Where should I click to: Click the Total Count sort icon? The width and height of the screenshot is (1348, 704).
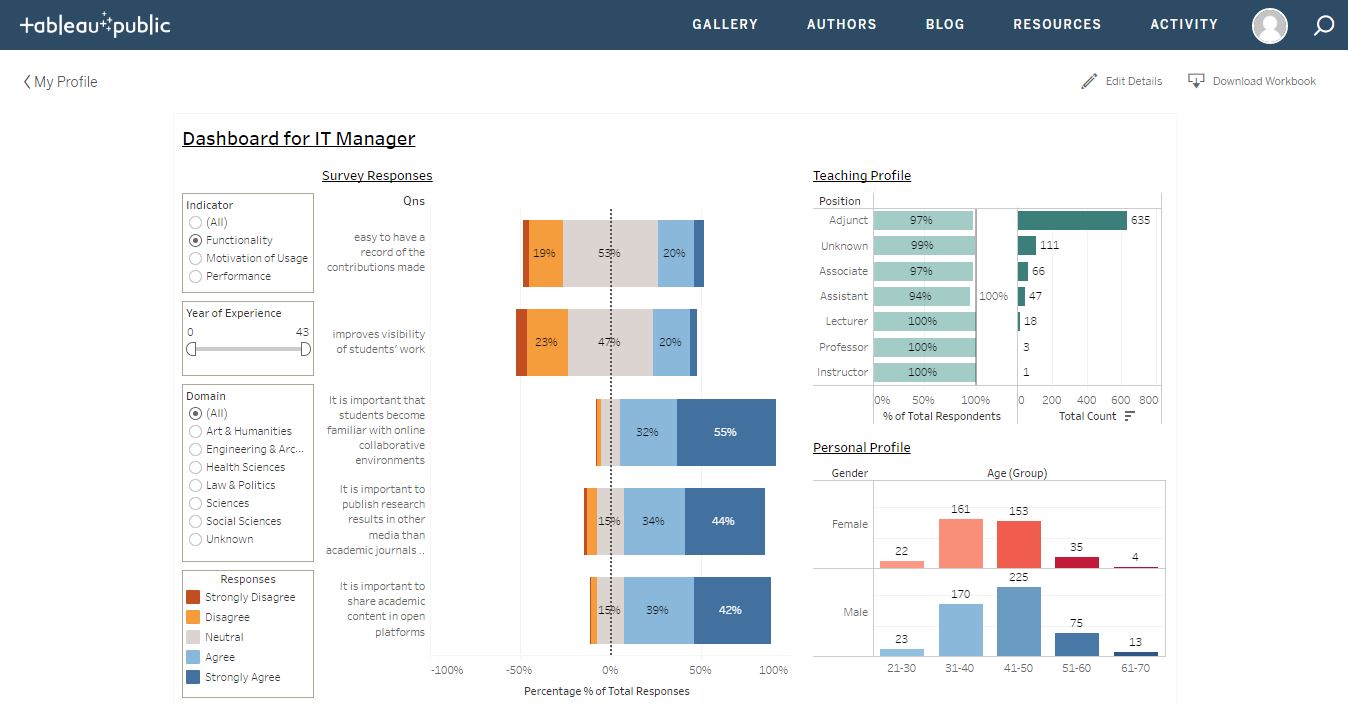pos(1130,416)
